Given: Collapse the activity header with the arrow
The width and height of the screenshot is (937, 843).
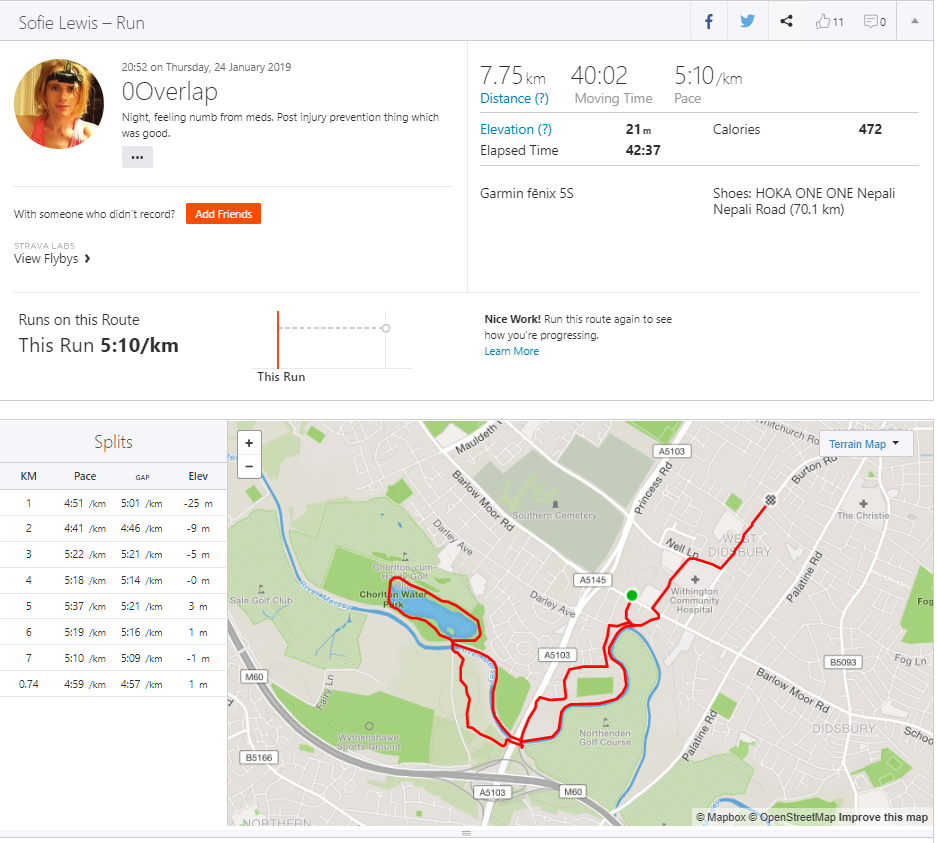Looking at the screenshot, I should coord(914,21).
